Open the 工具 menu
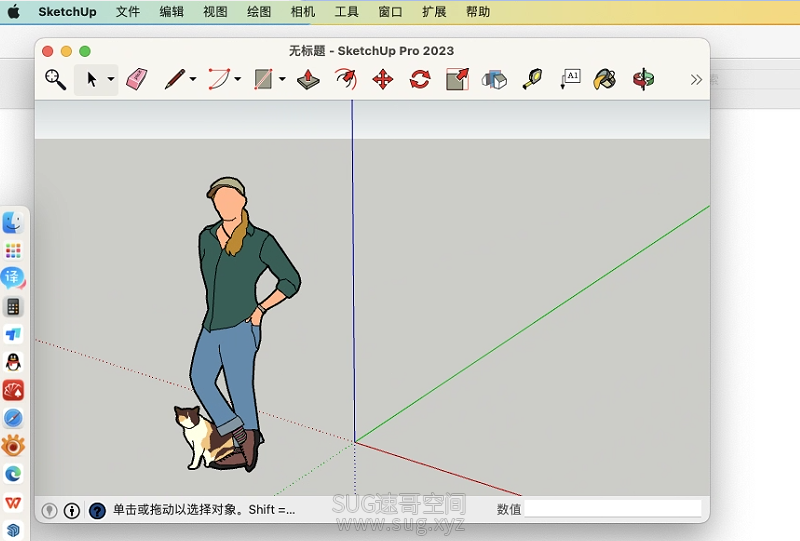 click(x=347, y=12)
